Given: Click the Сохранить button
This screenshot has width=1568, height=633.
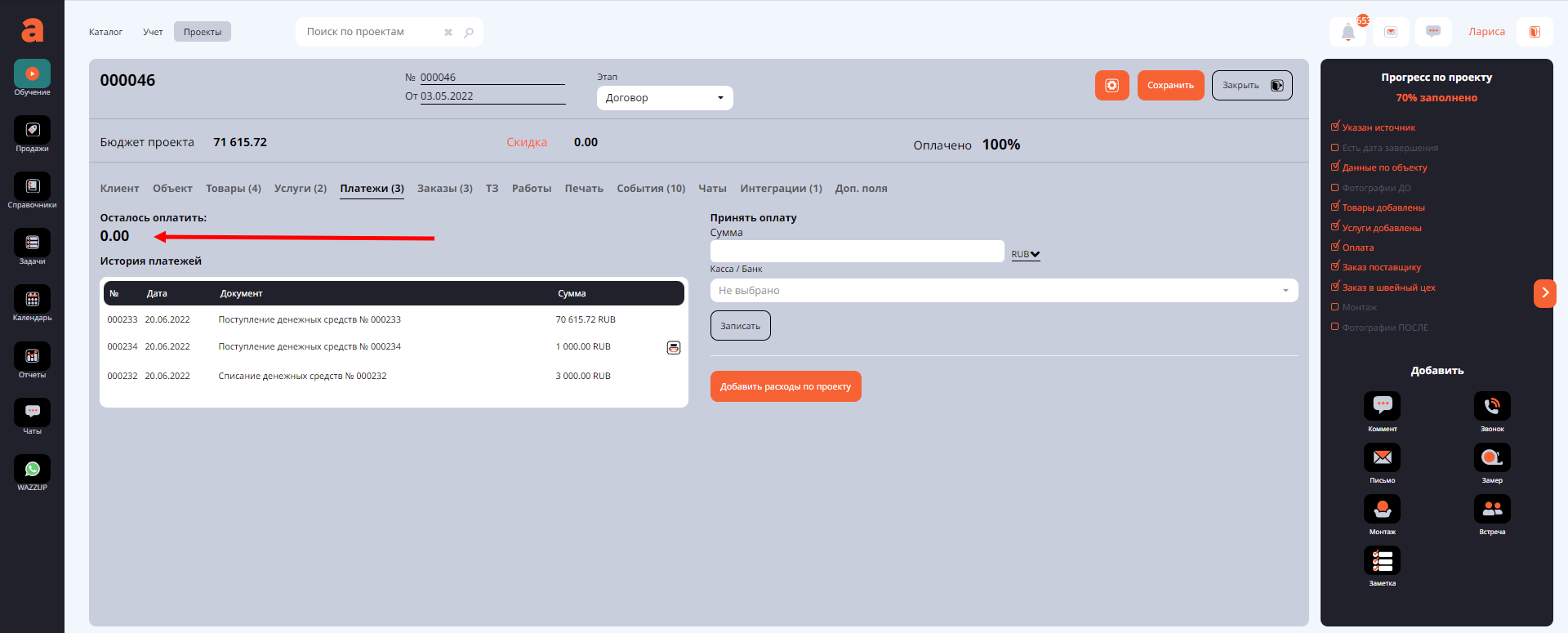Looking at the screenshot, I should pos(1169,86).
